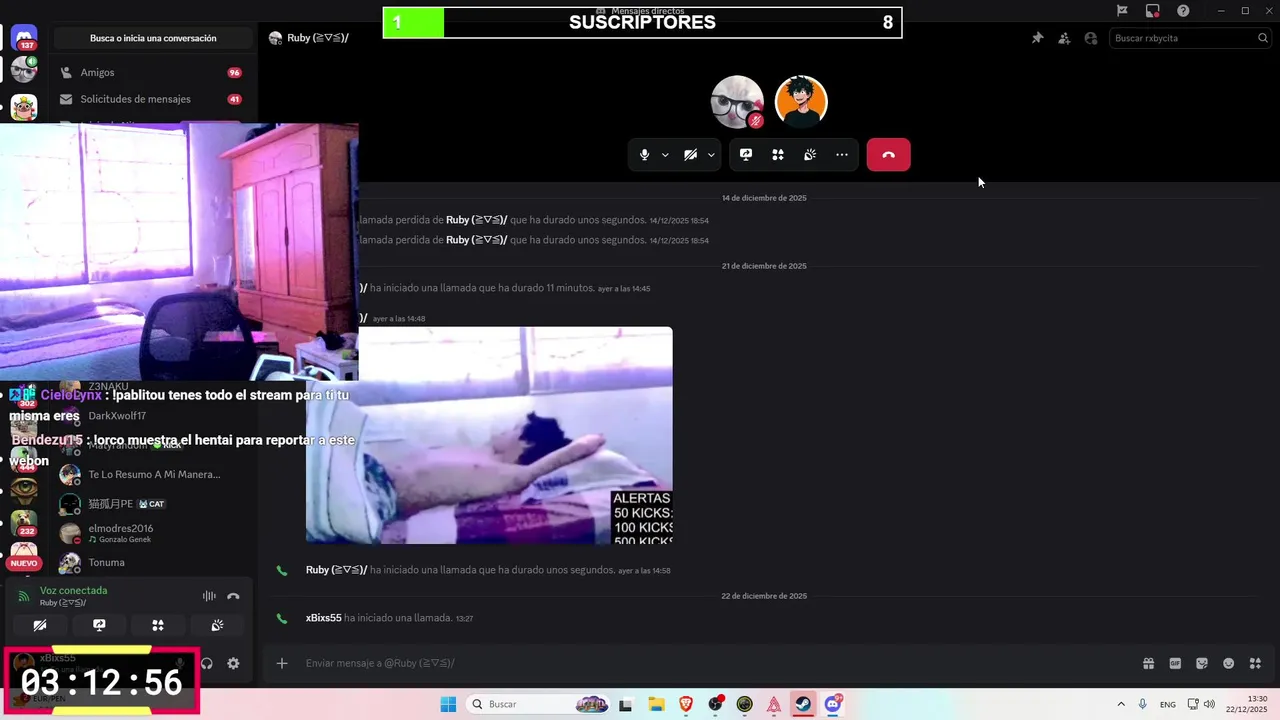This screenshot has width=1280, height=720.
Task: Mute the microphone in the call controls
Action: [644, 155]
